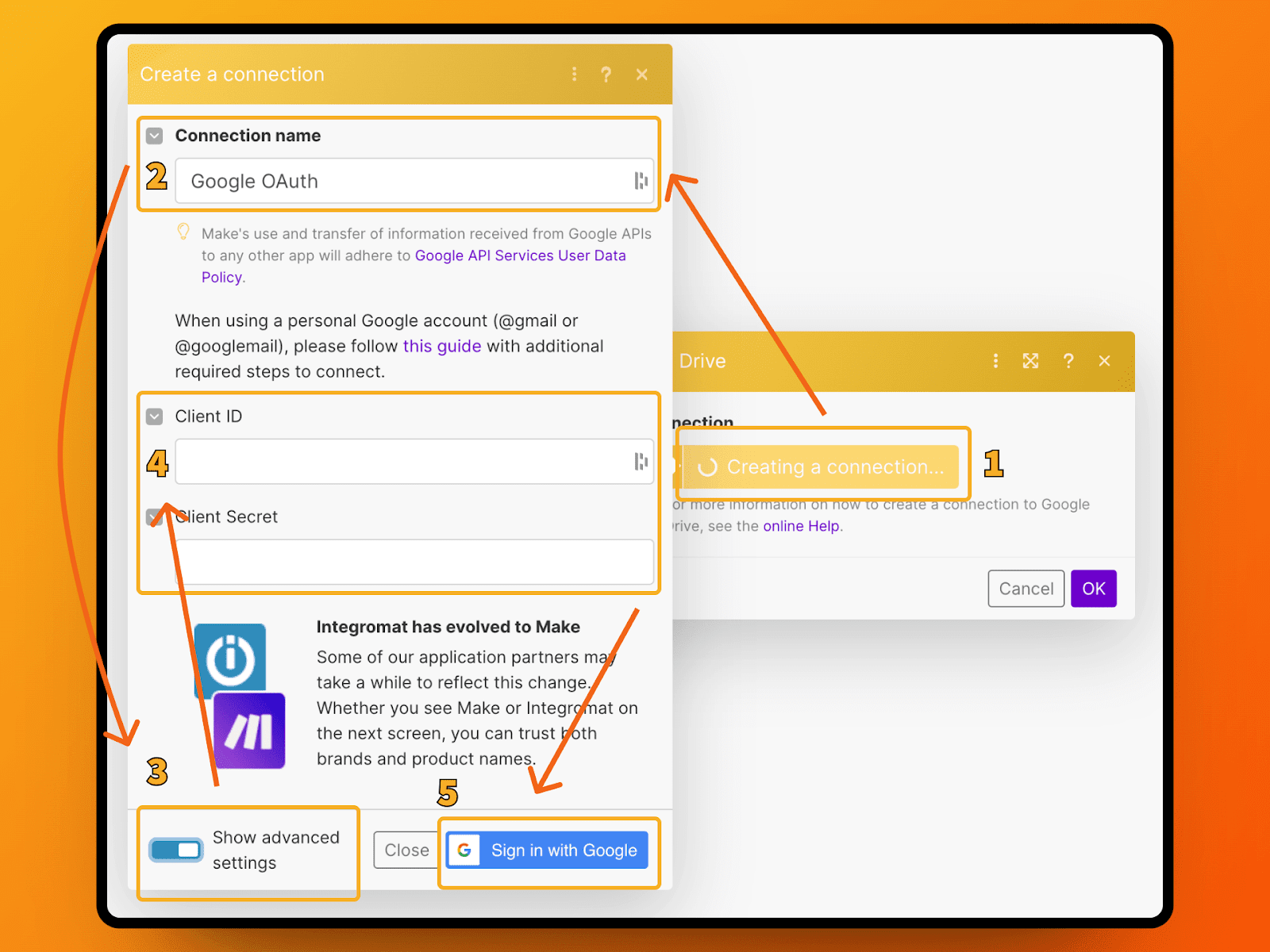Click the Creating a connection button
The width and height of the screenshot is (1270, 952).
[x=820, y=467]
